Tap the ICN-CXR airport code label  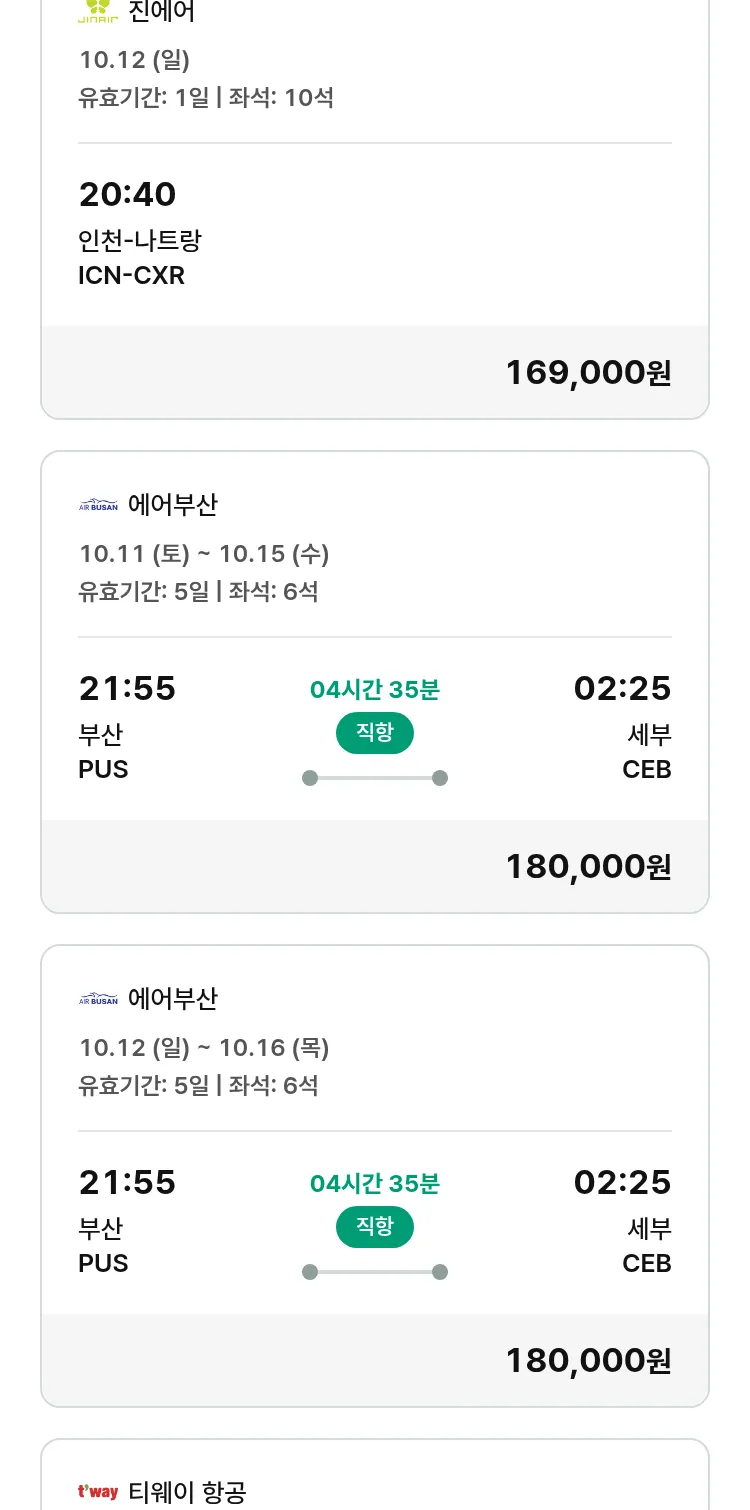[x=131, y=275]
